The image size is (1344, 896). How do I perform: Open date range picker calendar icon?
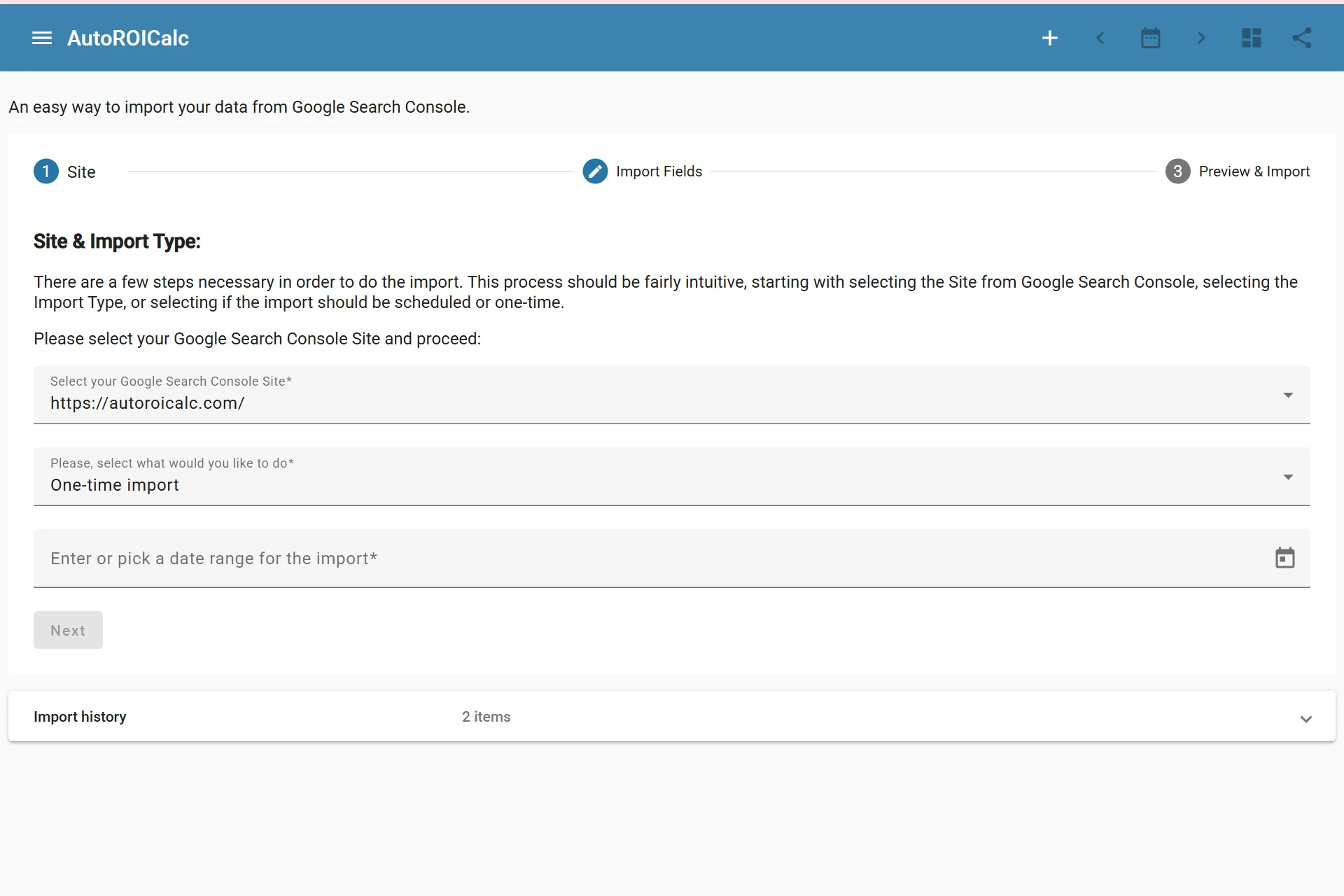click(1284, 558)
